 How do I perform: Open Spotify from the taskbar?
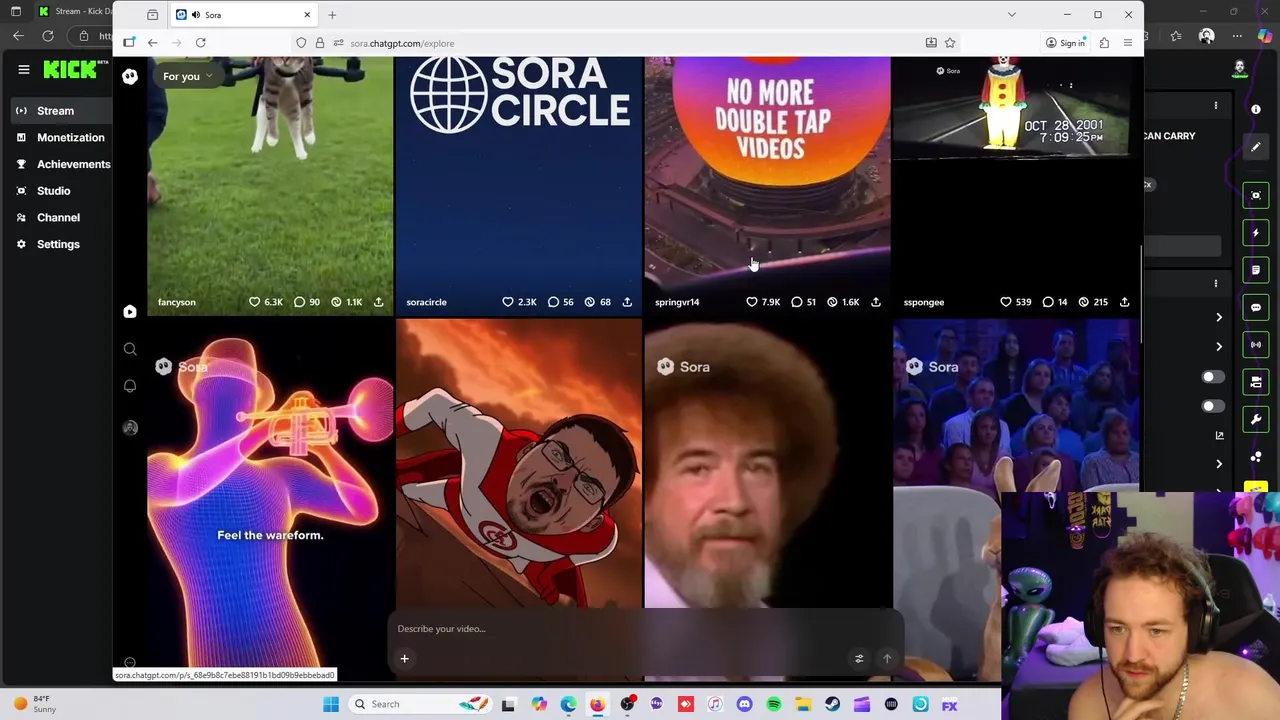[774, 704]
